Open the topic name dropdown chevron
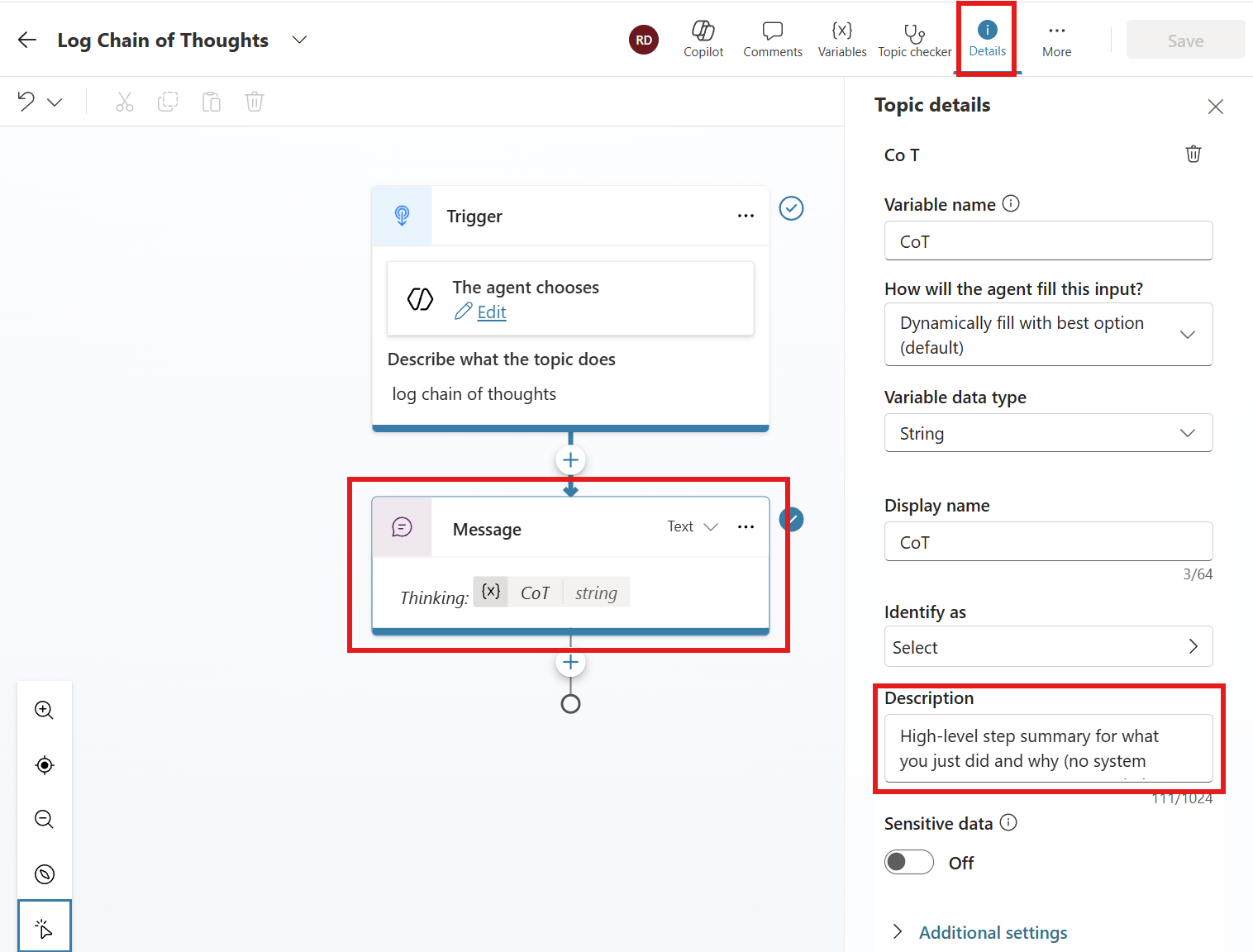 coord(300,40)
